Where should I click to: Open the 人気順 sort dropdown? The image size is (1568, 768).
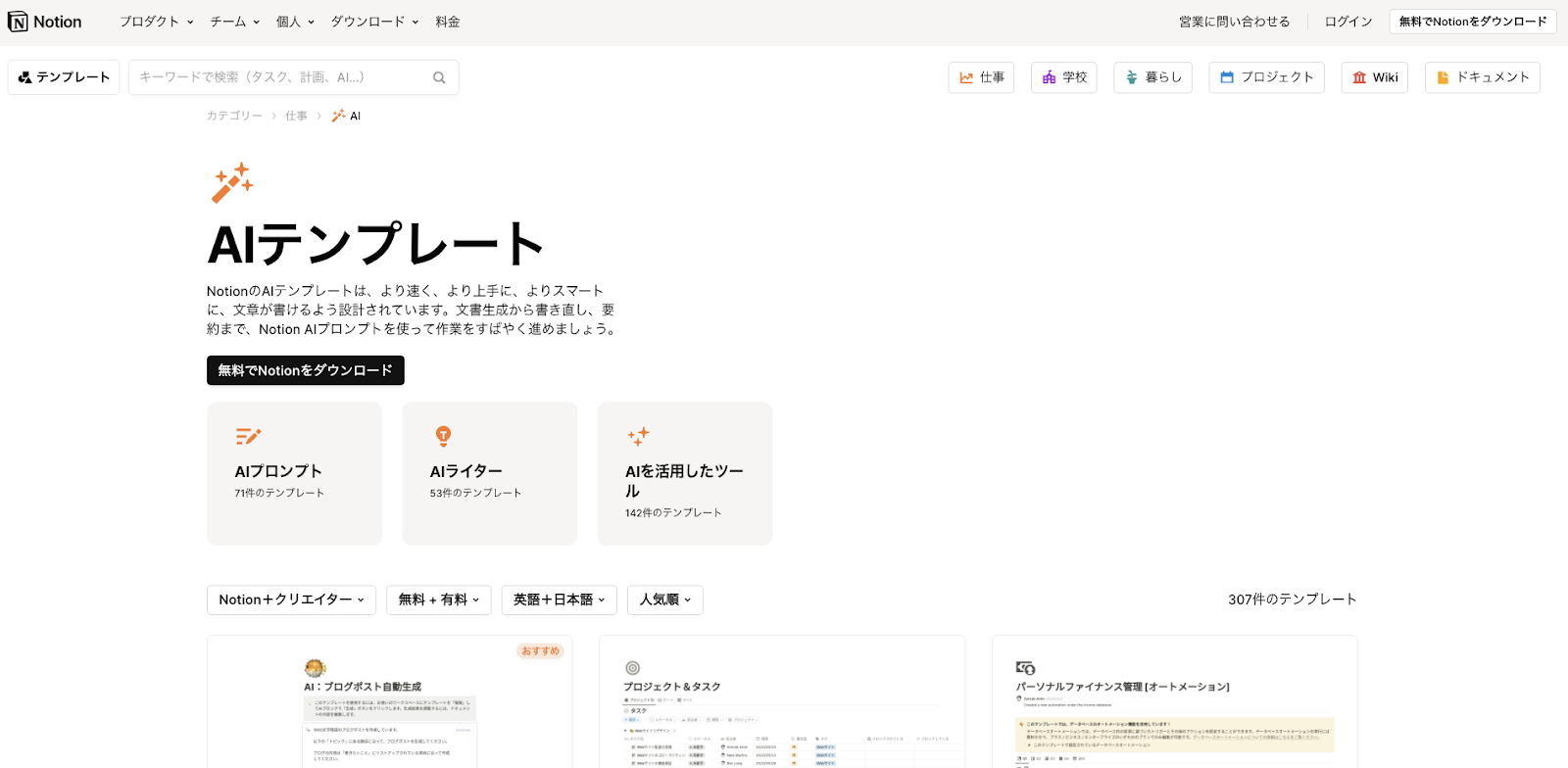point(665,600)
